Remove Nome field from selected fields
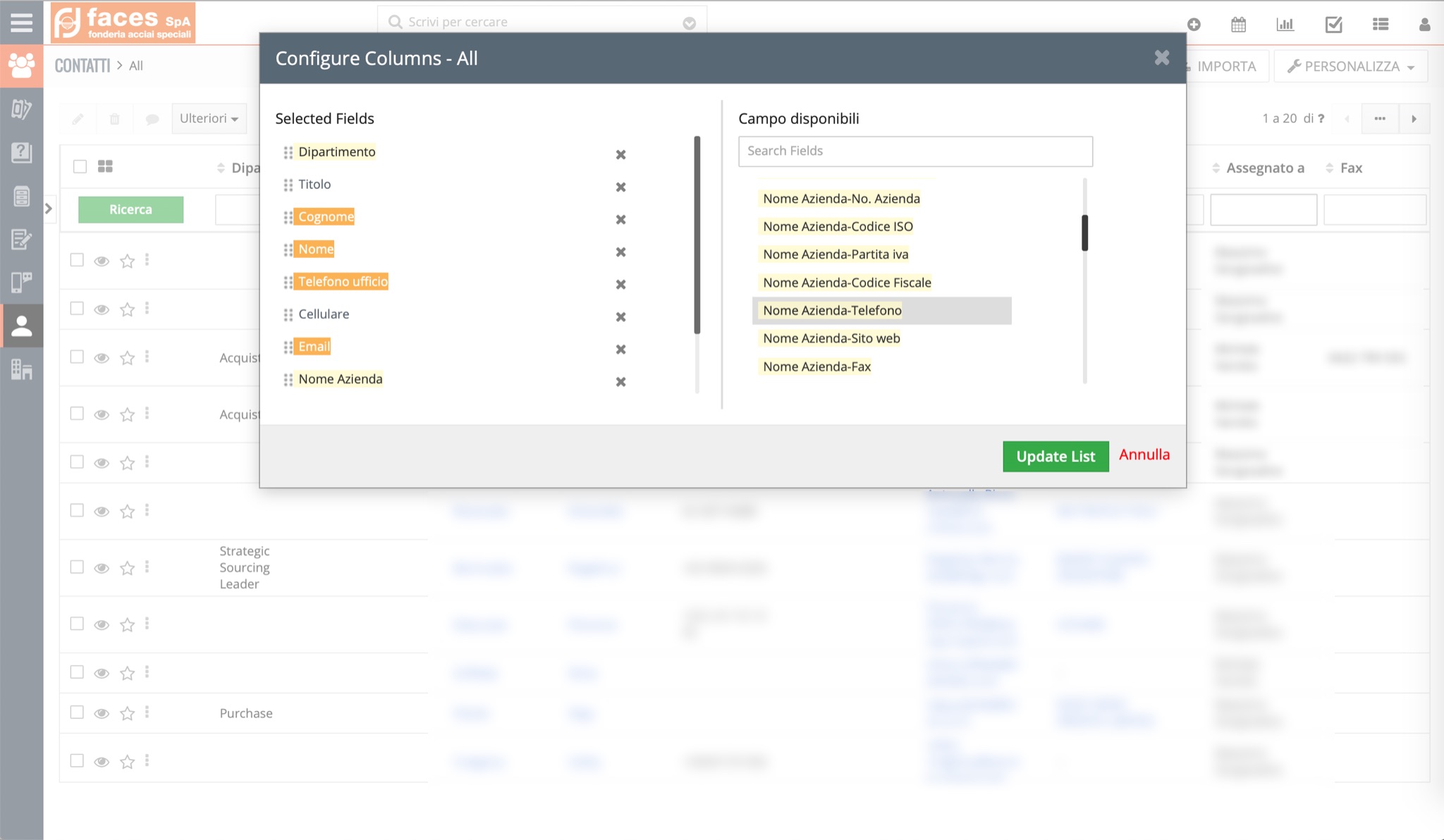This screenshot has width=1444, height=840. (x=620, y=252)
